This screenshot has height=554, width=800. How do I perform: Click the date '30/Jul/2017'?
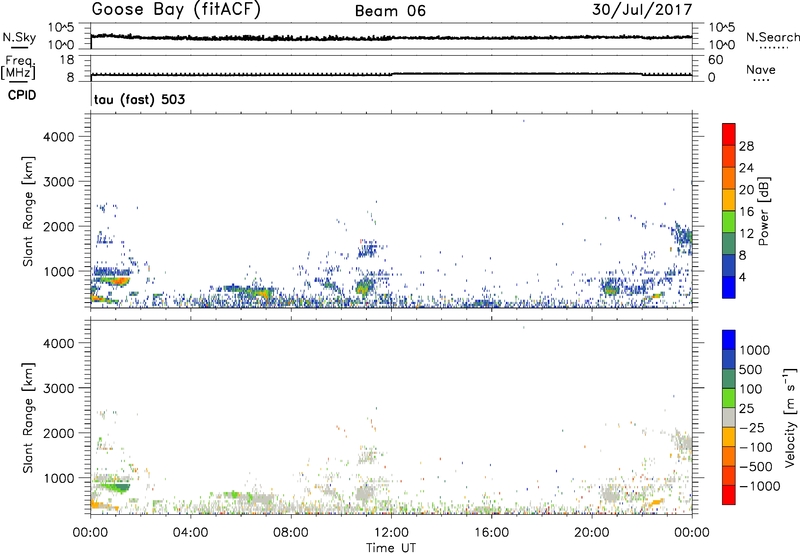[x=642, y=10]
